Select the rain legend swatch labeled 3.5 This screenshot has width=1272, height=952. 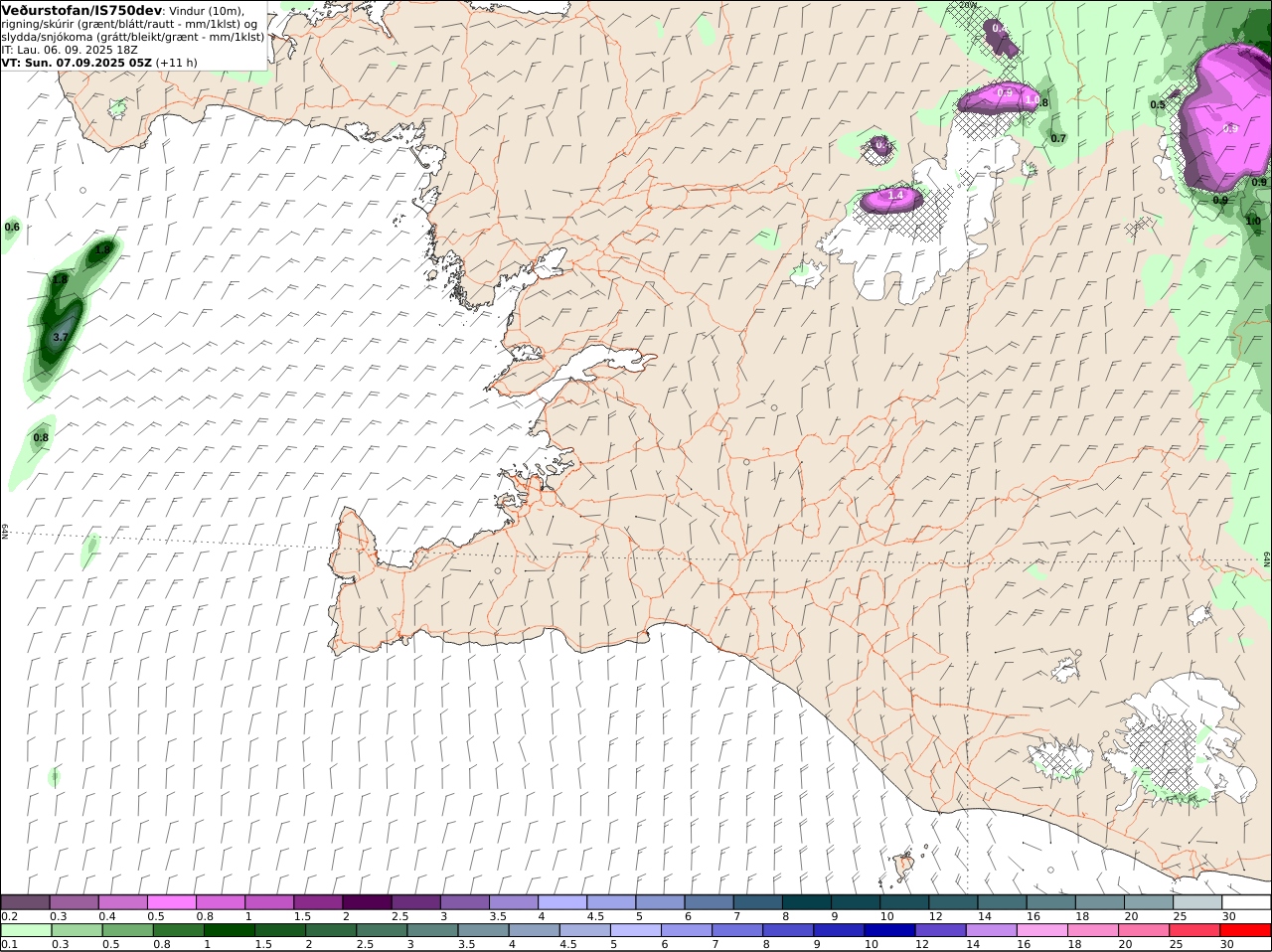click(483, 930)
